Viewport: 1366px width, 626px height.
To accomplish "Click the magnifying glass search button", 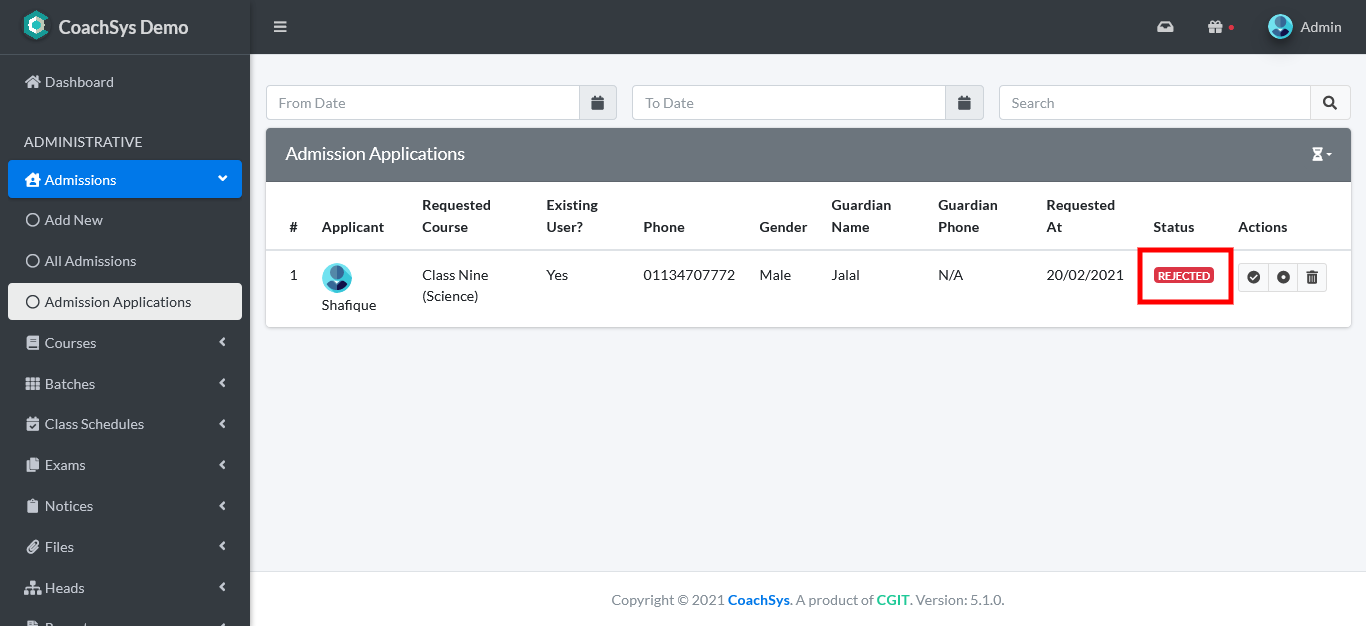I will click(x=1329, y=103).
